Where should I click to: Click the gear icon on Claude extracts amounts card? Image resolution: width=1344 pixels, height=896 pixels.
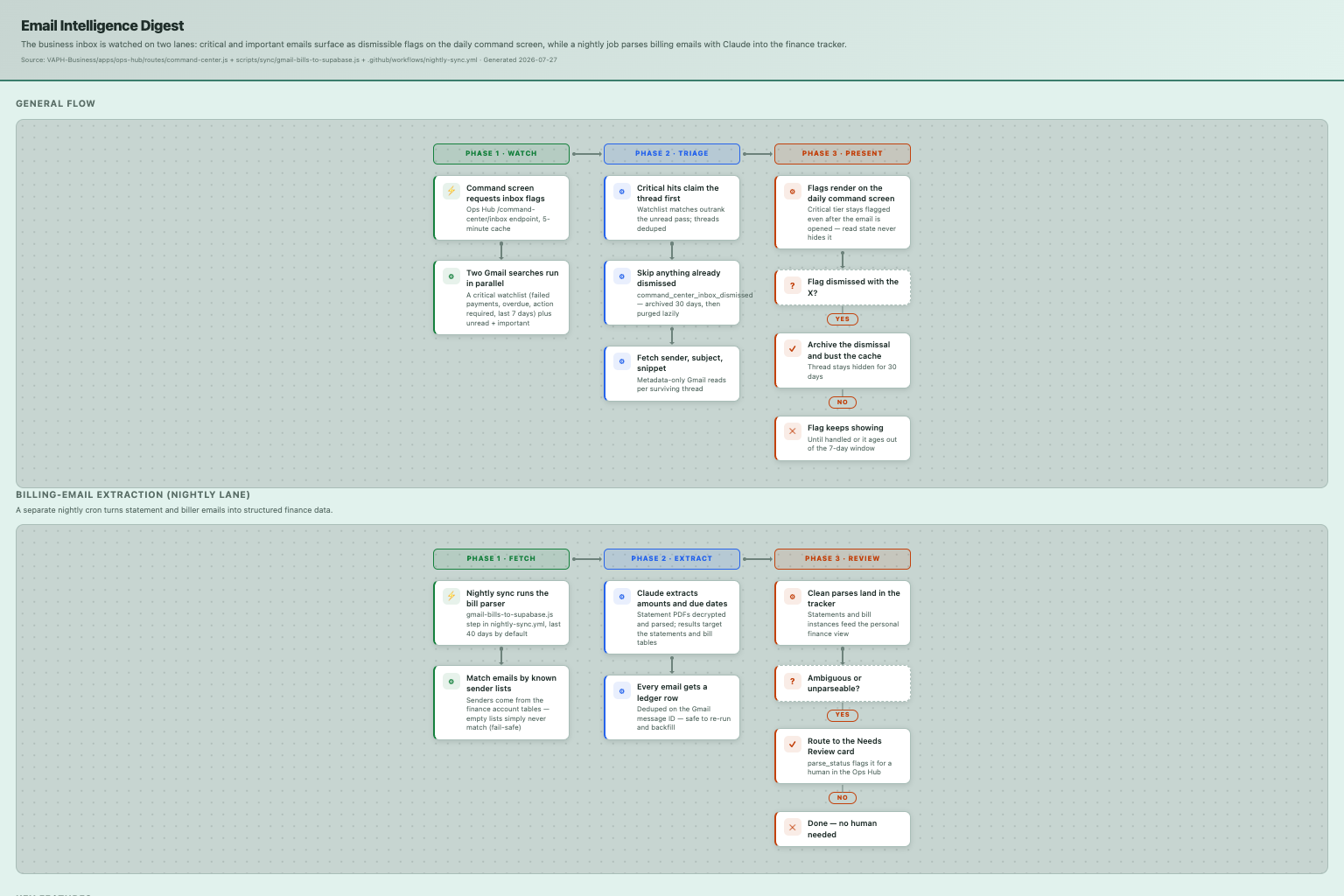coord(622,596)
